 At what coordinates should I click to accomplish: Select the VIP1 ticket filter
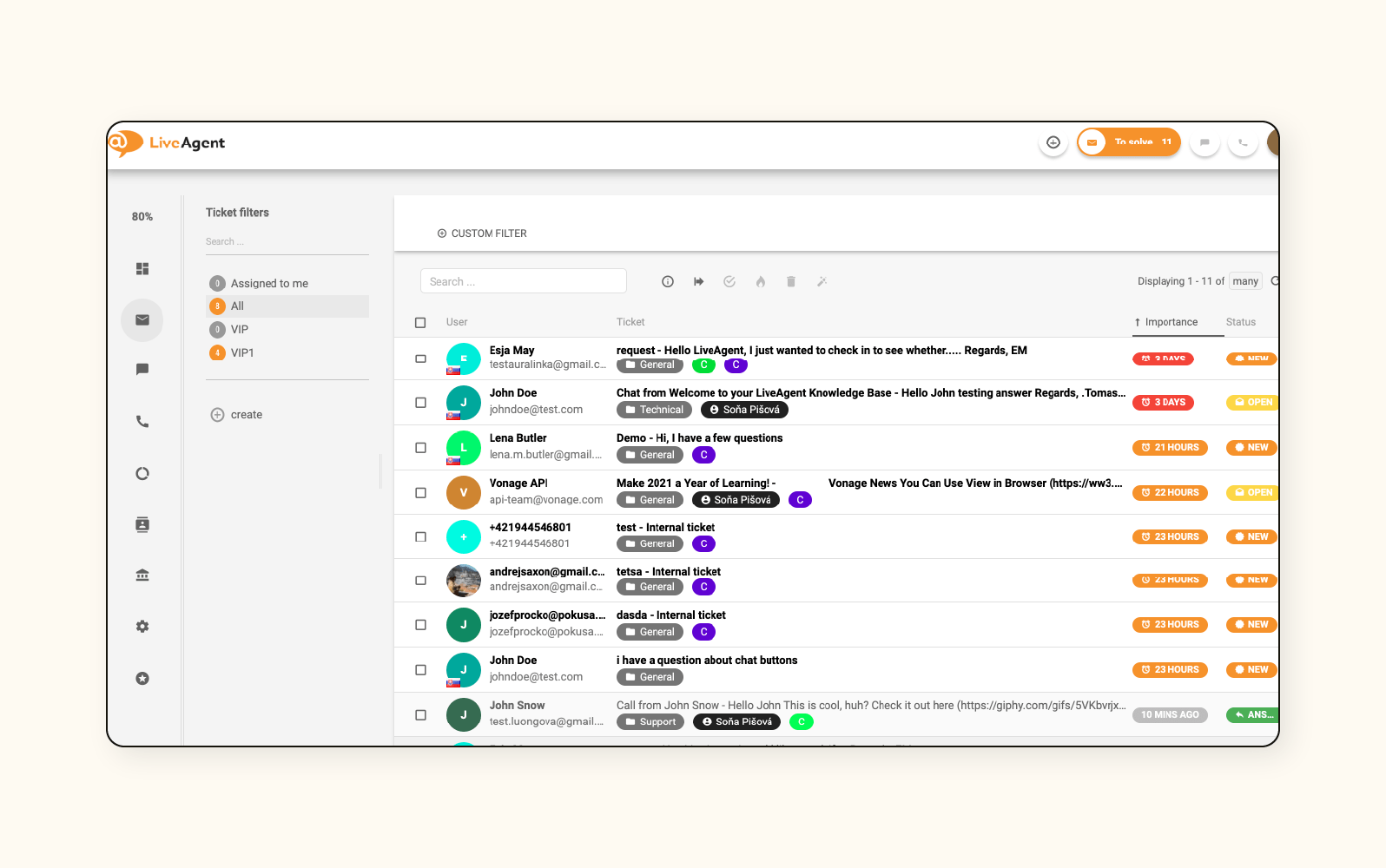(x=287, y=353)
